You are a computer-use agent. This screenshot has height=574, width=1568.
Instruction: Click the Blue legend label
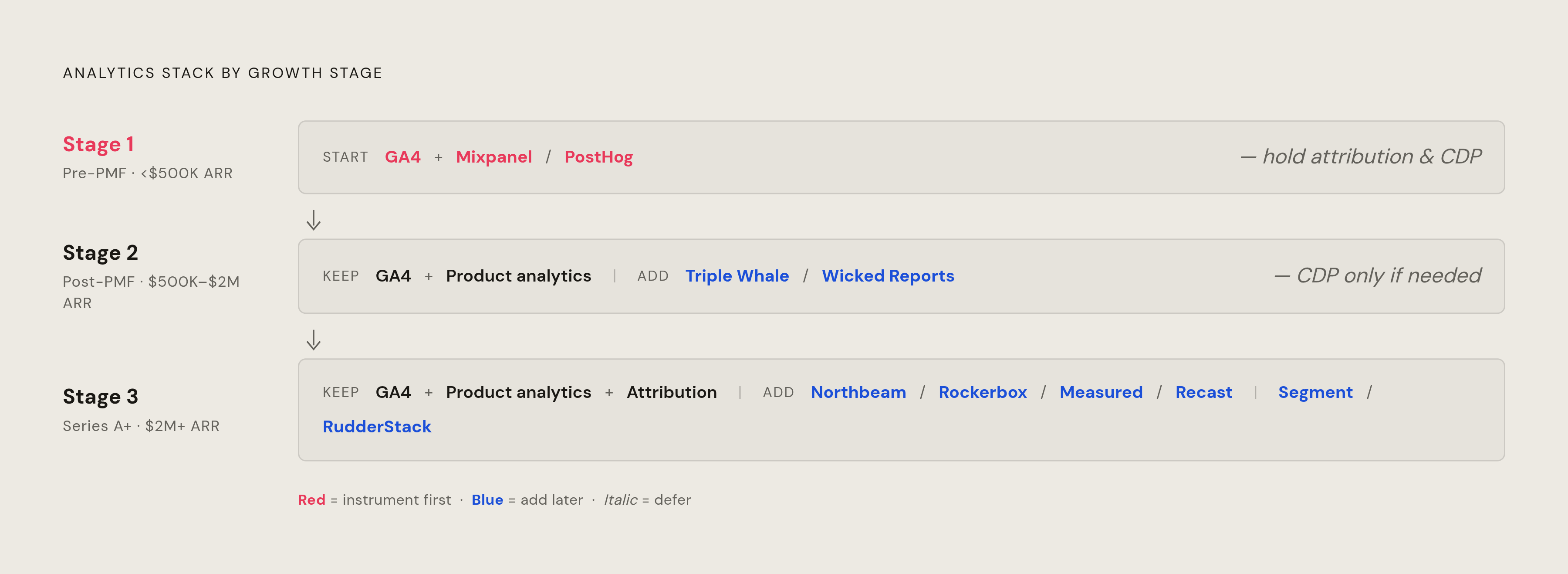coord(487,499)
